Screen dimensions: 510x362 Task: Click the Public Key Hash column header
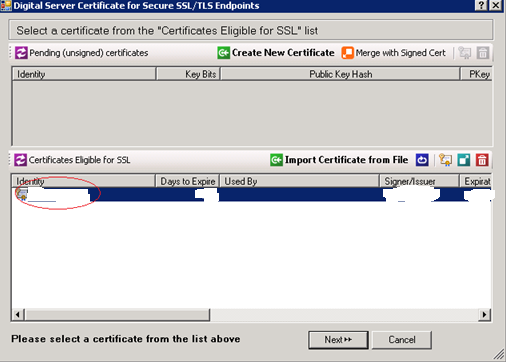pyautogui.click(x=340, y=74)
